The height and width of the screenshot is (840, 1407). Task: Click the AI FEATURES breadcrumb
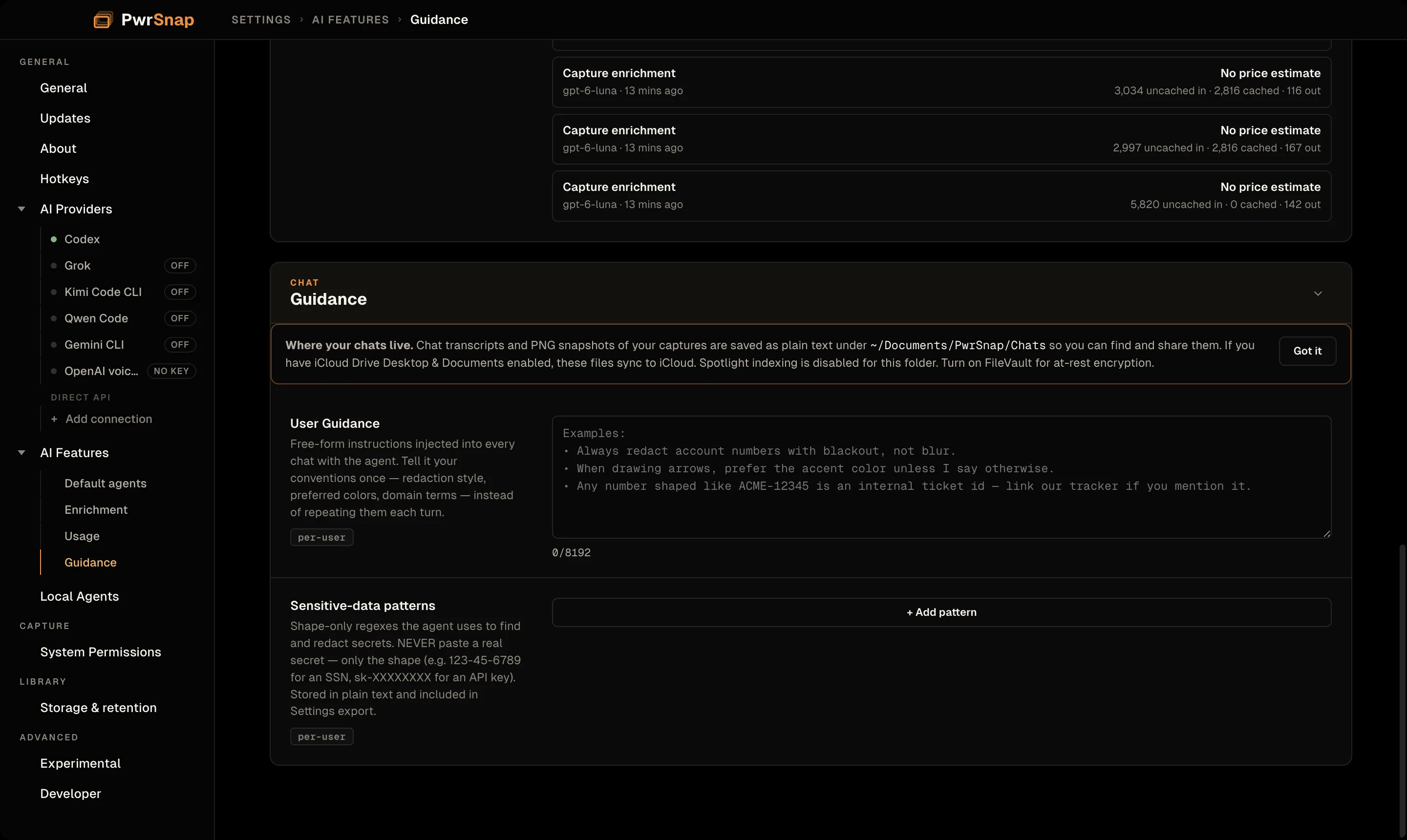pyautogui.click(x=350, y=20)
